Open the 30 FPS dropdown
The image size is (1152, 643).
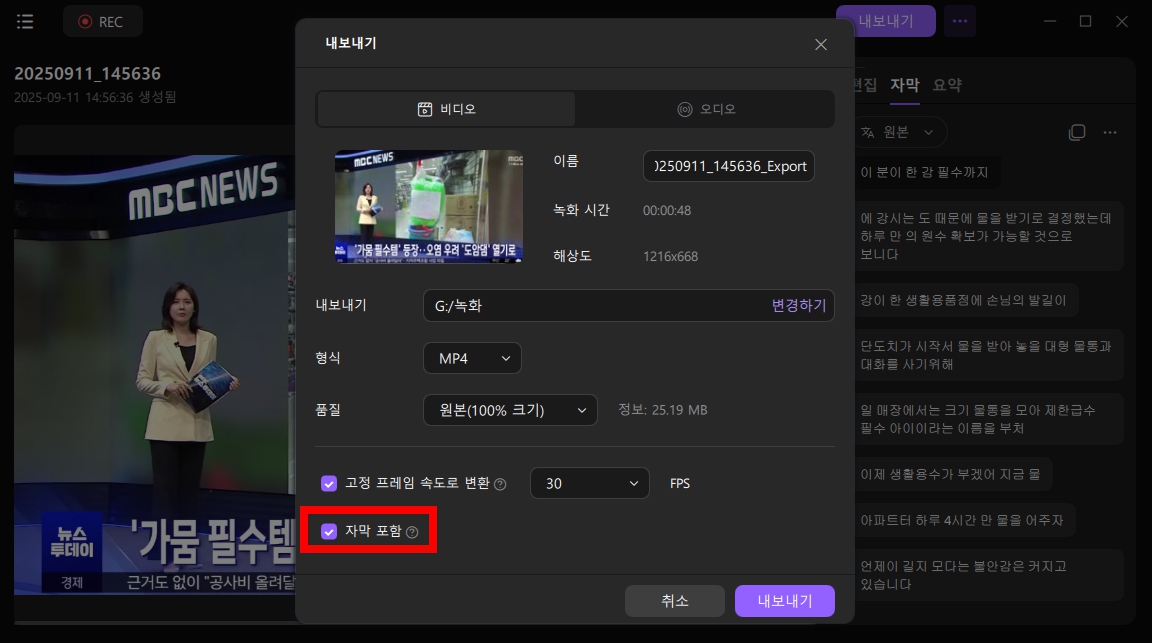[589, 484]
